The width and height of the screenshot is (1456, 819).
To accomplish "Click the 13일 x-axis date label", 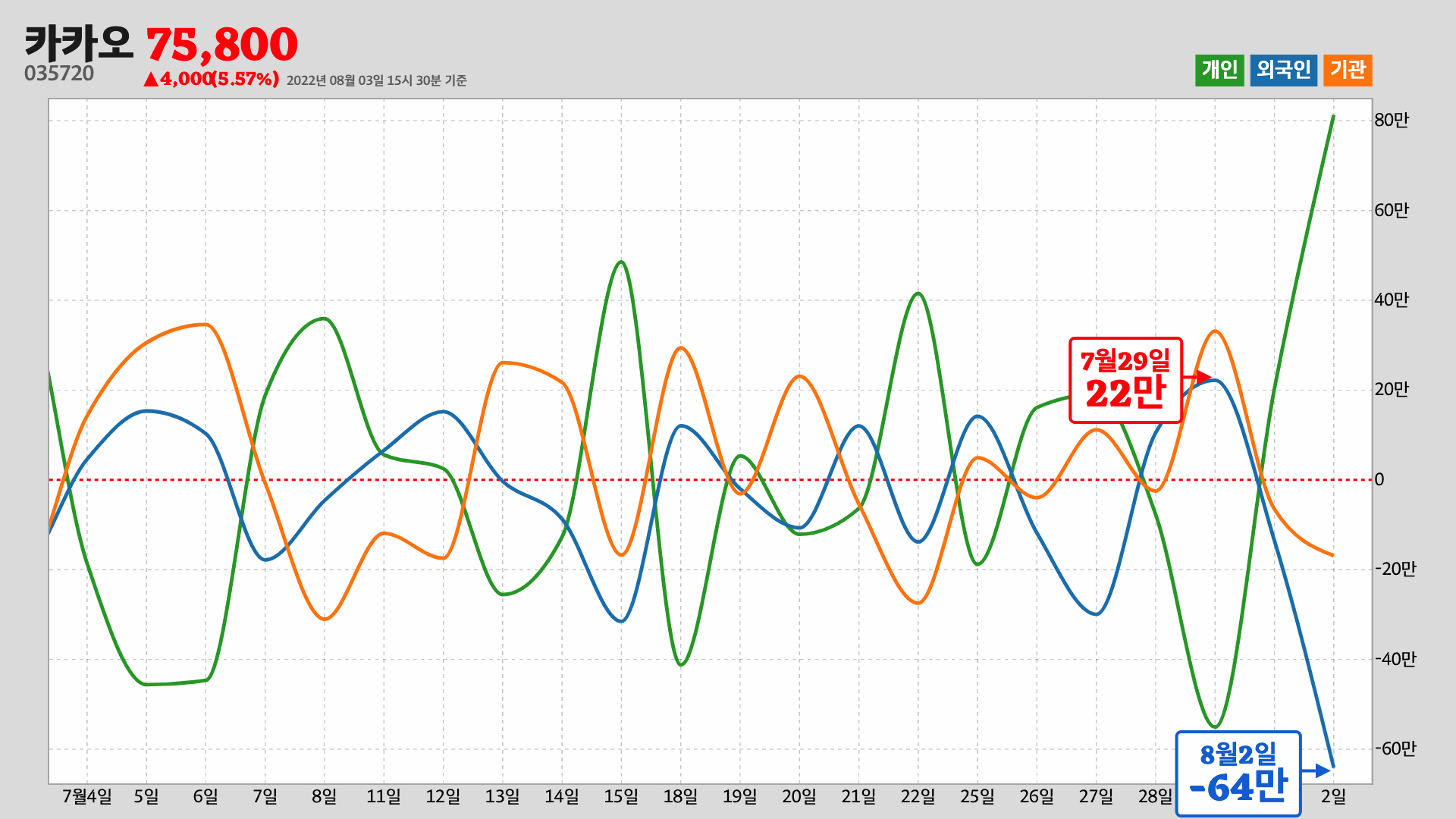I will click(502, 796).
